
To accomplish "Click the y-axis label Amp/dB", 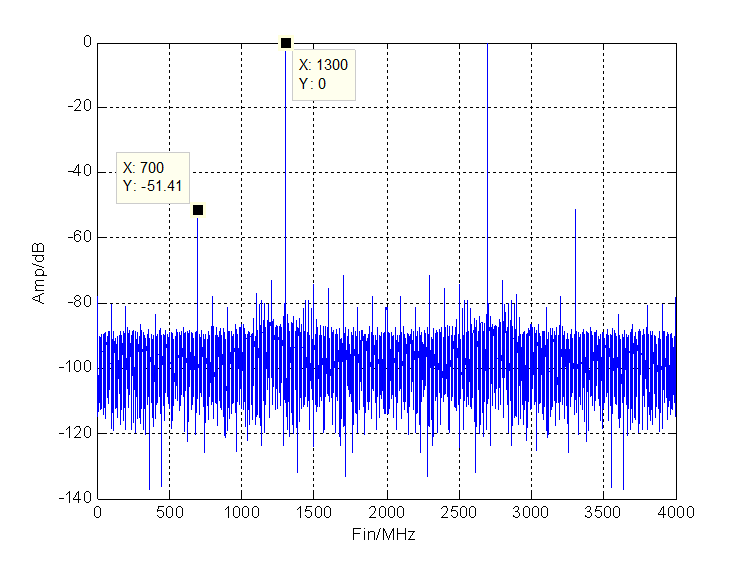I will [x=38, y=273].
